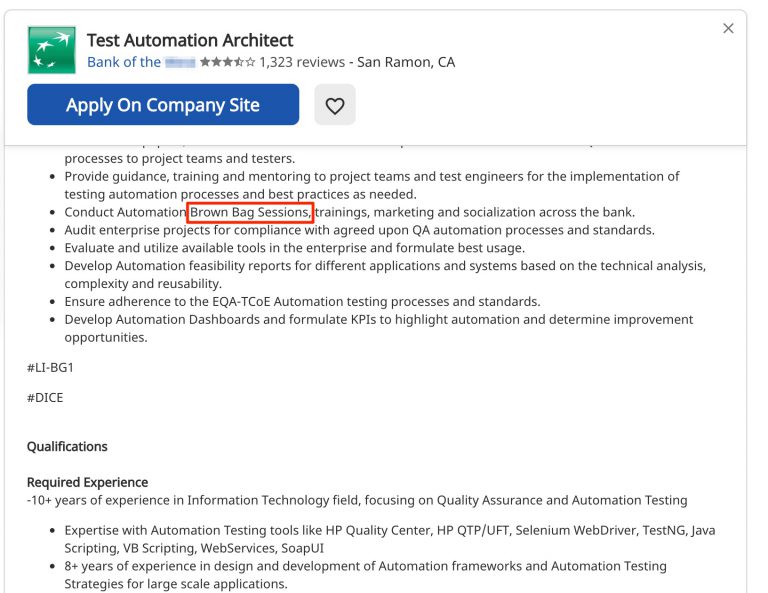This screenshot has width=768, height=593.
Task: Click the Ensure adherence to EQA-TCoE bullet
Action: pyautogui.click(x=302, y=301)
